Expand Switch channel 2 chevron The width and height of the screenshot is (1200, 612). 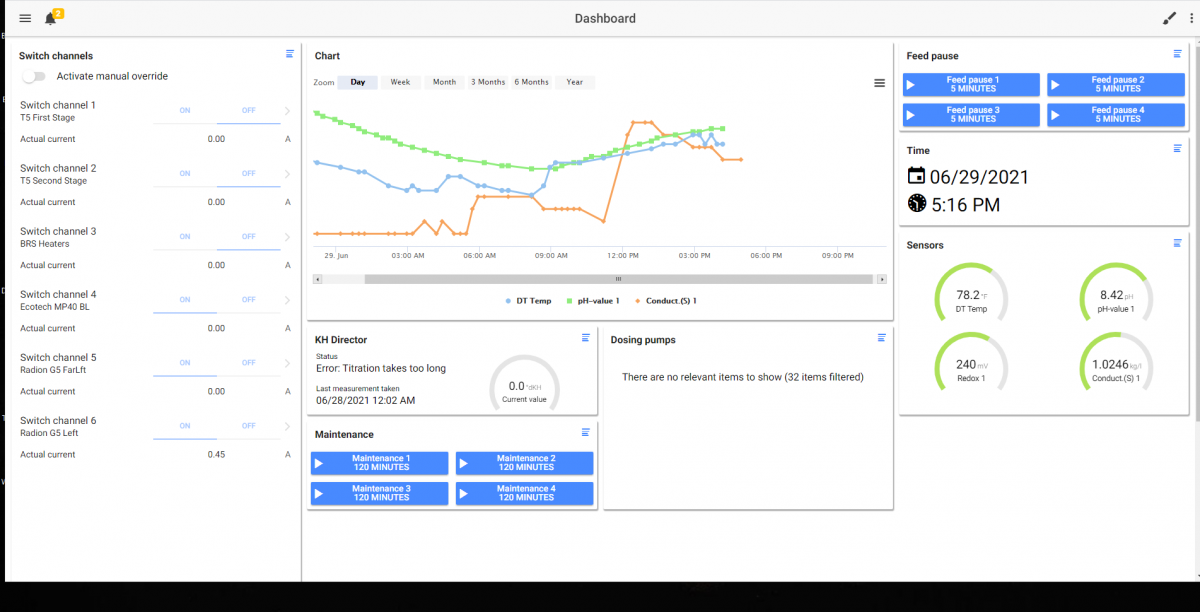(x=288, y=174)
